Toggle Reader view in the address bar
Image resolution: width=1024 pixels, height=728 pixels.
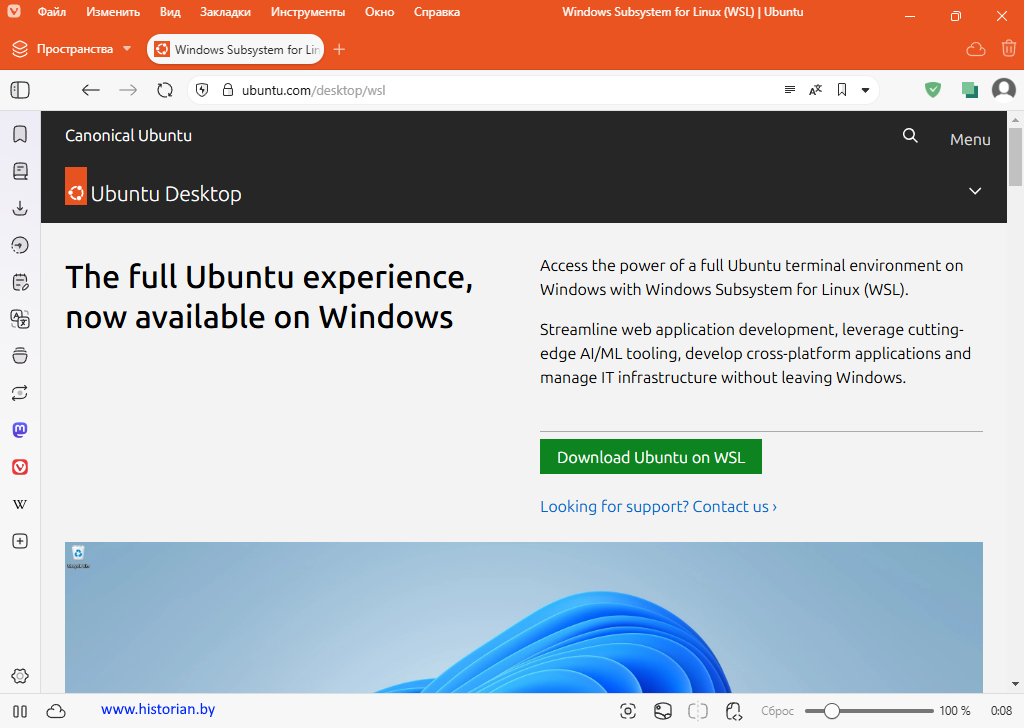click(790, 90)
